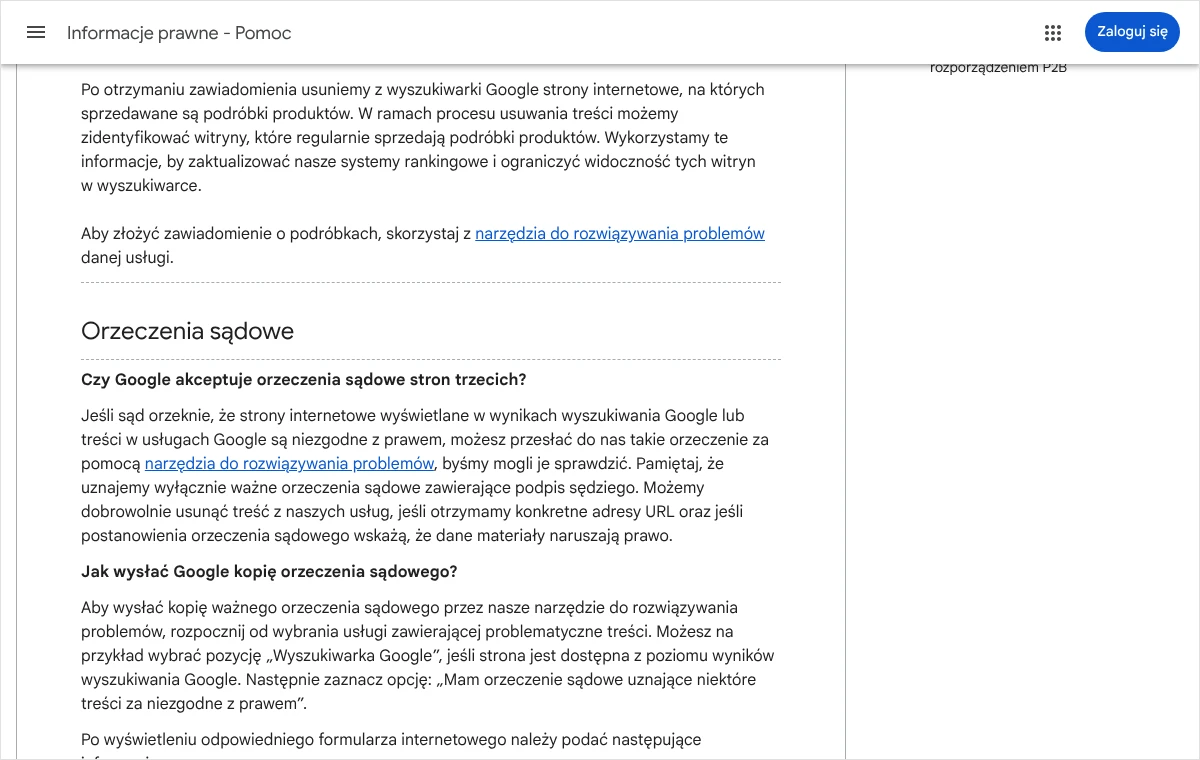
Task: Click the paragraph starting Aby wysłać kopię ważnego
Action: click(x=428, y=656)
